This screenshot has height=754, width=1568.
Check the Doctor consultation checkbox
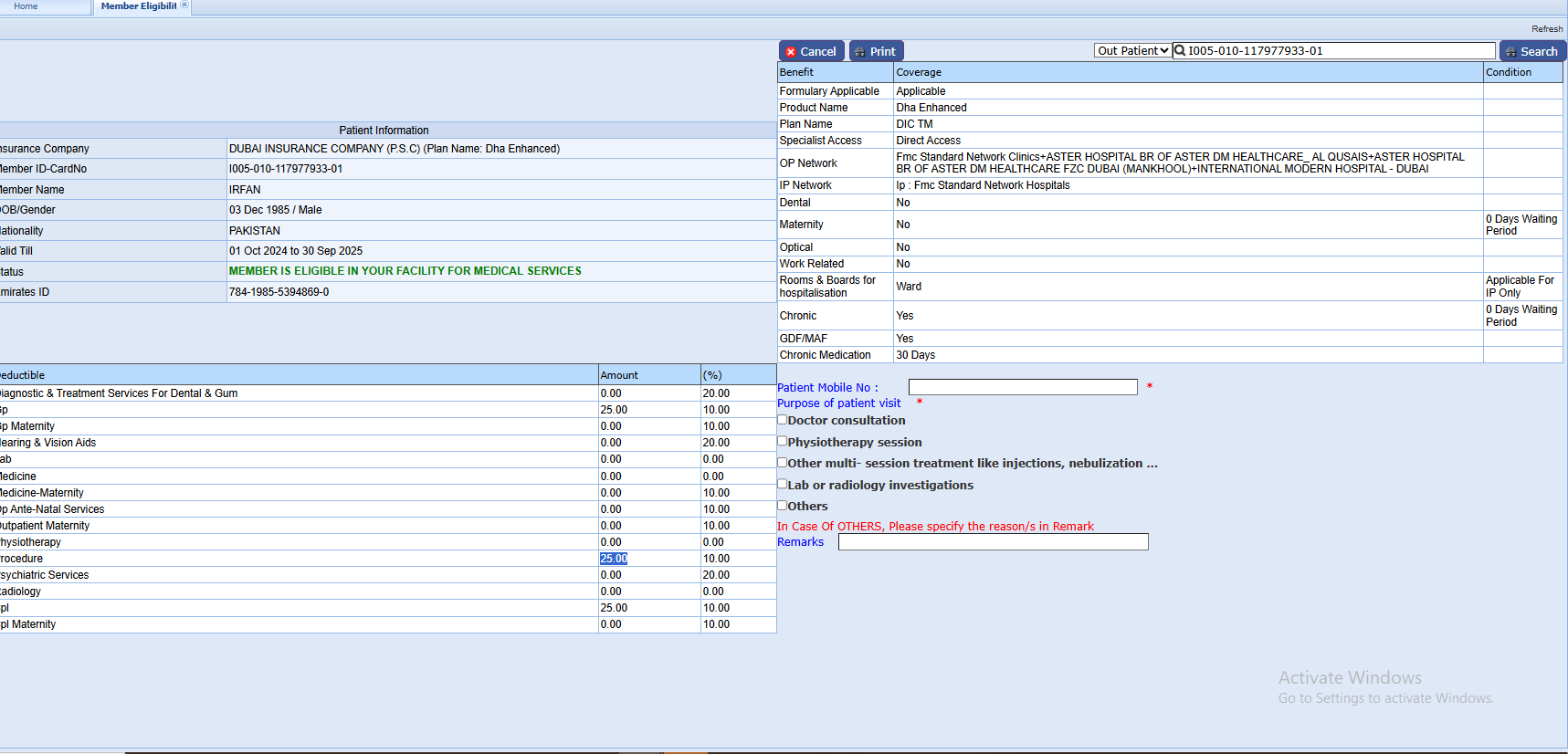point(782,420)
